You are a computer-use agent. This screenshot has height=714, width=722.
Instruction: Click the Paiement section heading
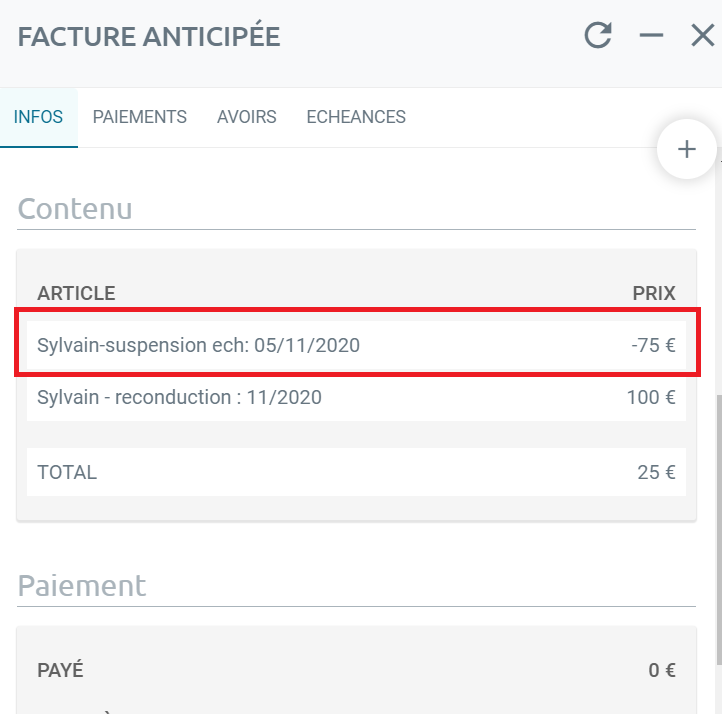pos(82,586)
